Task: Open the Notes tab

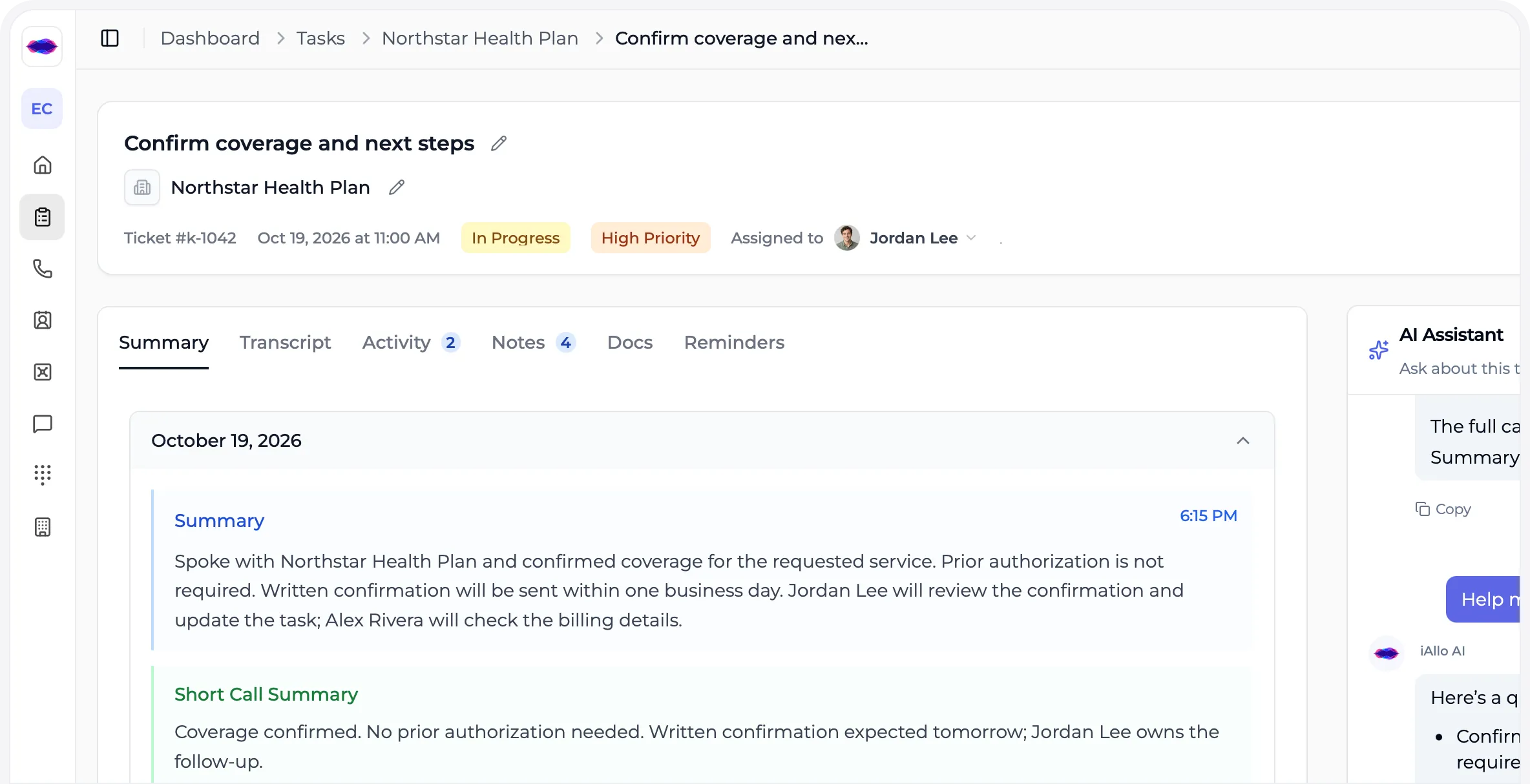Action: (x=534, y=342)
